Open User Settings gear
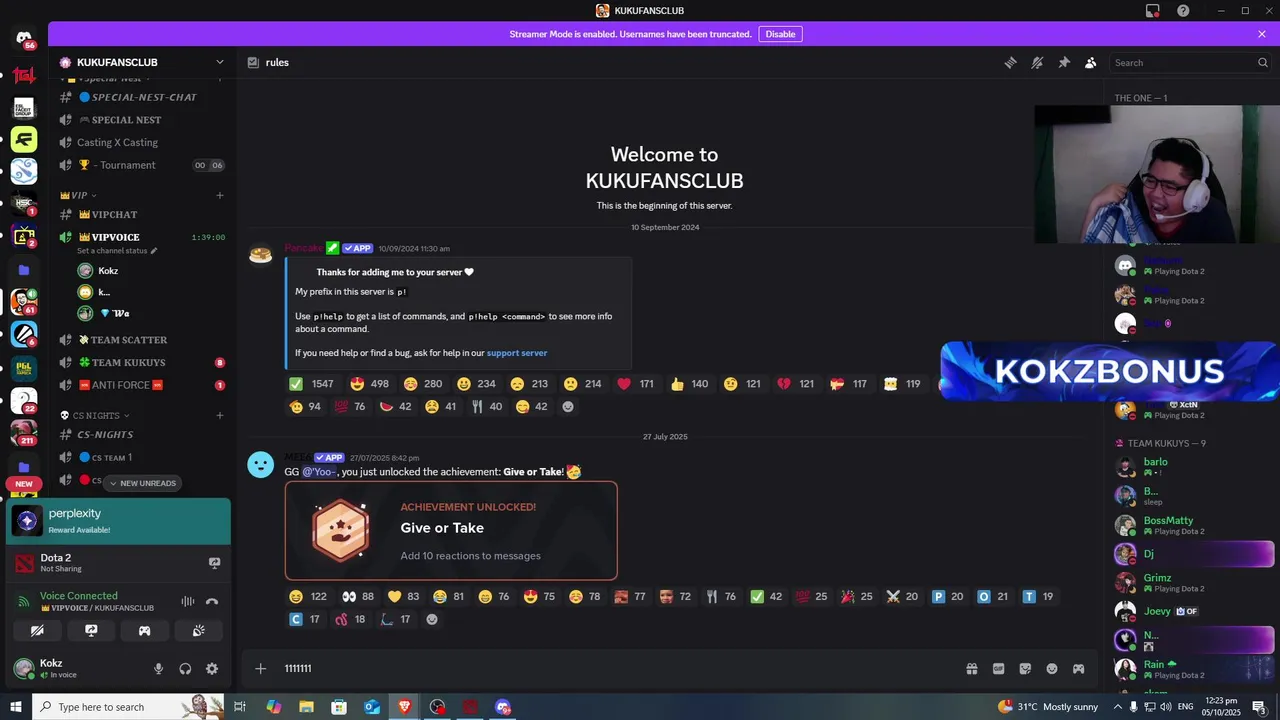 (212, 669)
